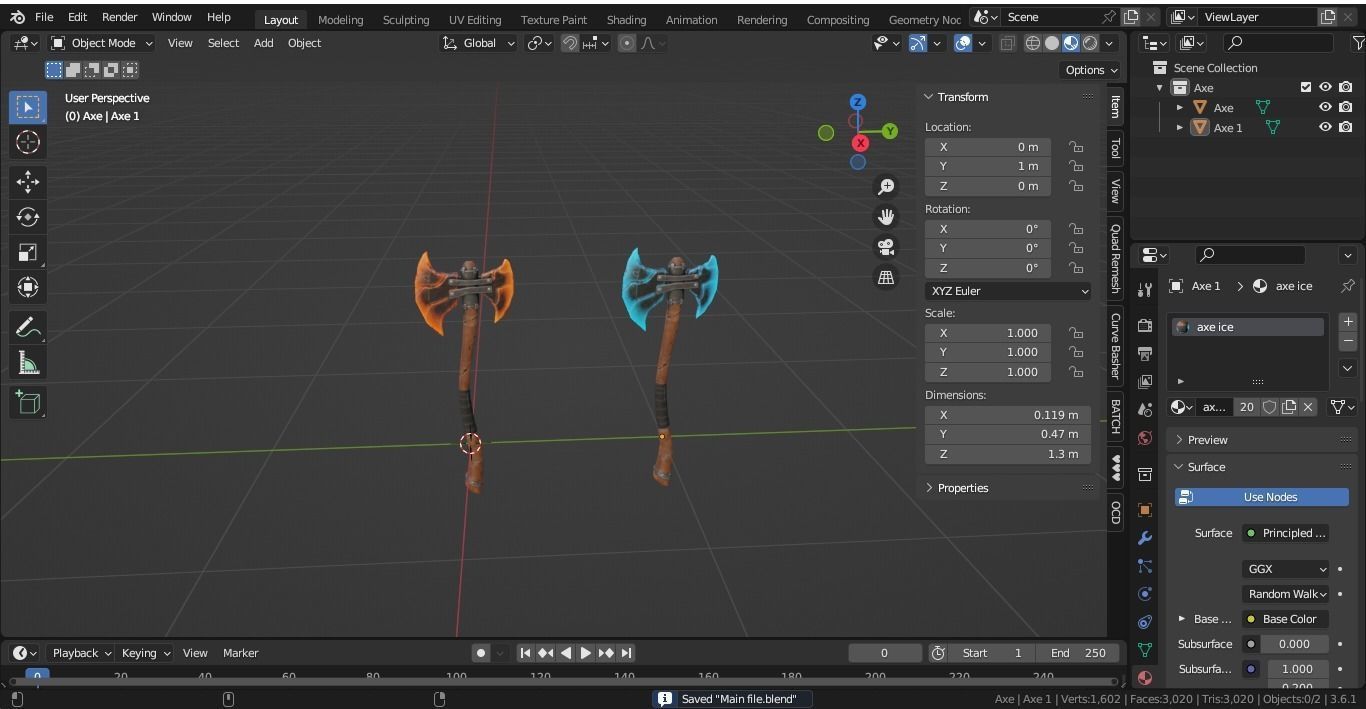The width and height of the screenshot is (1366, 709).
Task: Click the Select Box tool
Action: click(x=28, y=107)
